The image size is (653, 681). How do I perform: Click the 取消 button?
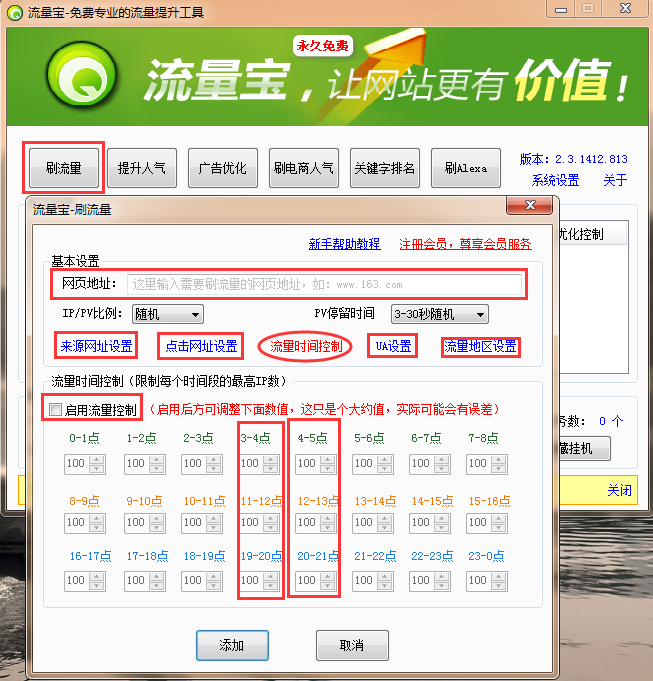click(x=352, y=645)
